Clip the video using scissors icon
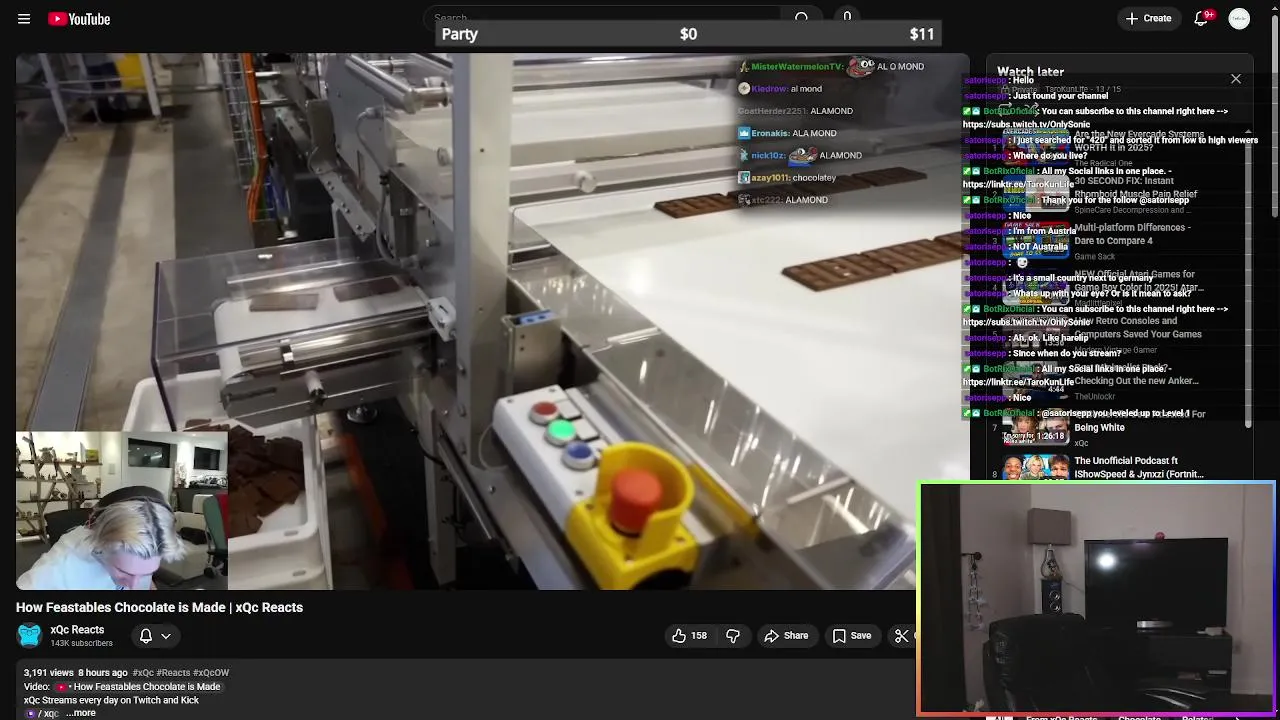 pos(901,636)
